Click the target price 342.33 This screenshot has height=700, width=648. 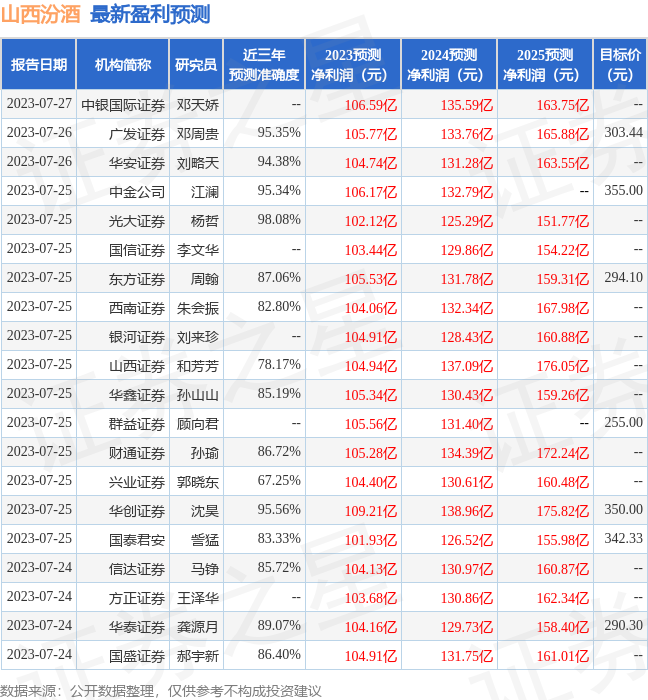pos(623,539)
